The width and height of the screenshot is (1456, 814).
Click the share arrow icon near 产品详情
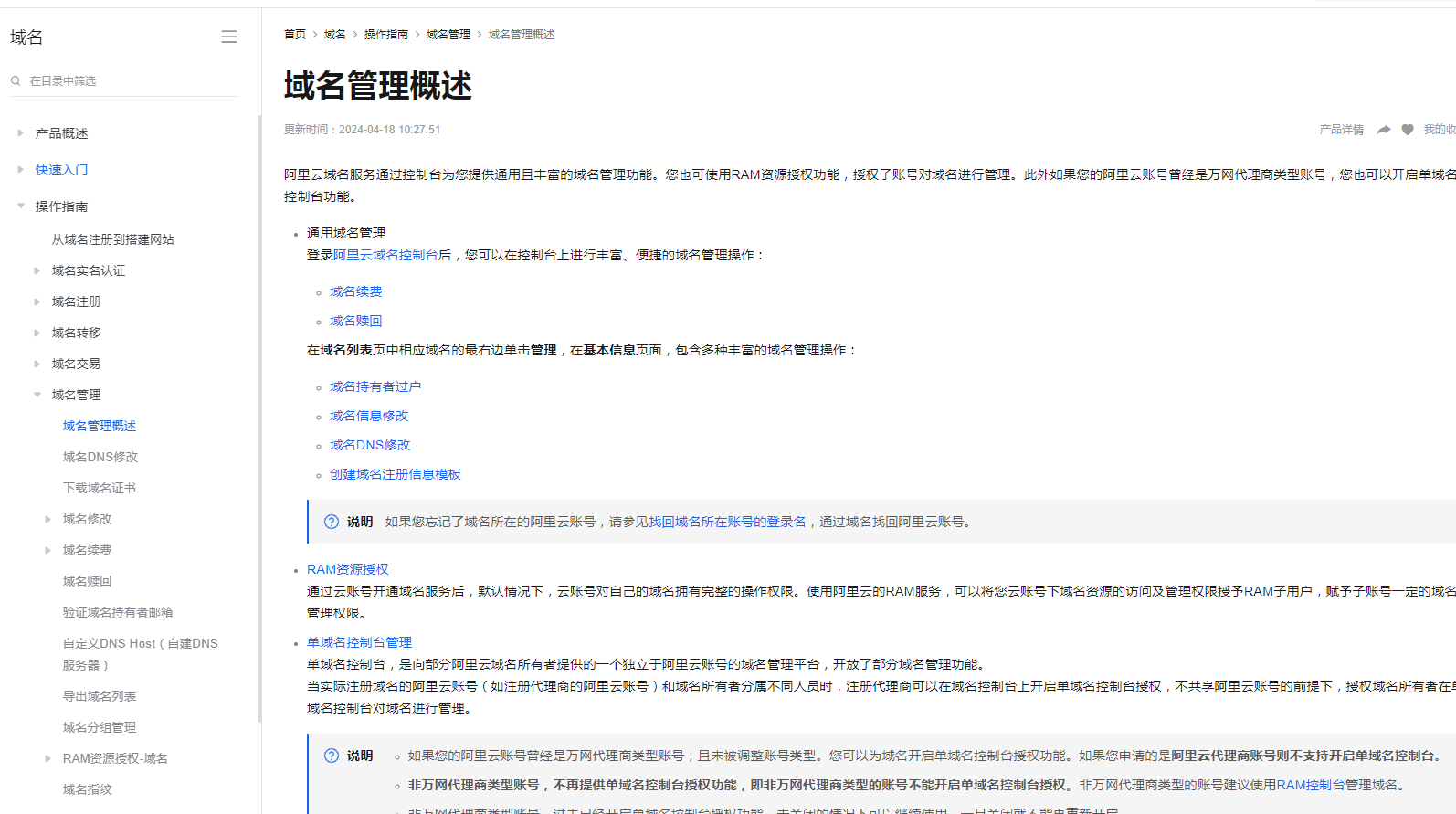(1384, 130)
